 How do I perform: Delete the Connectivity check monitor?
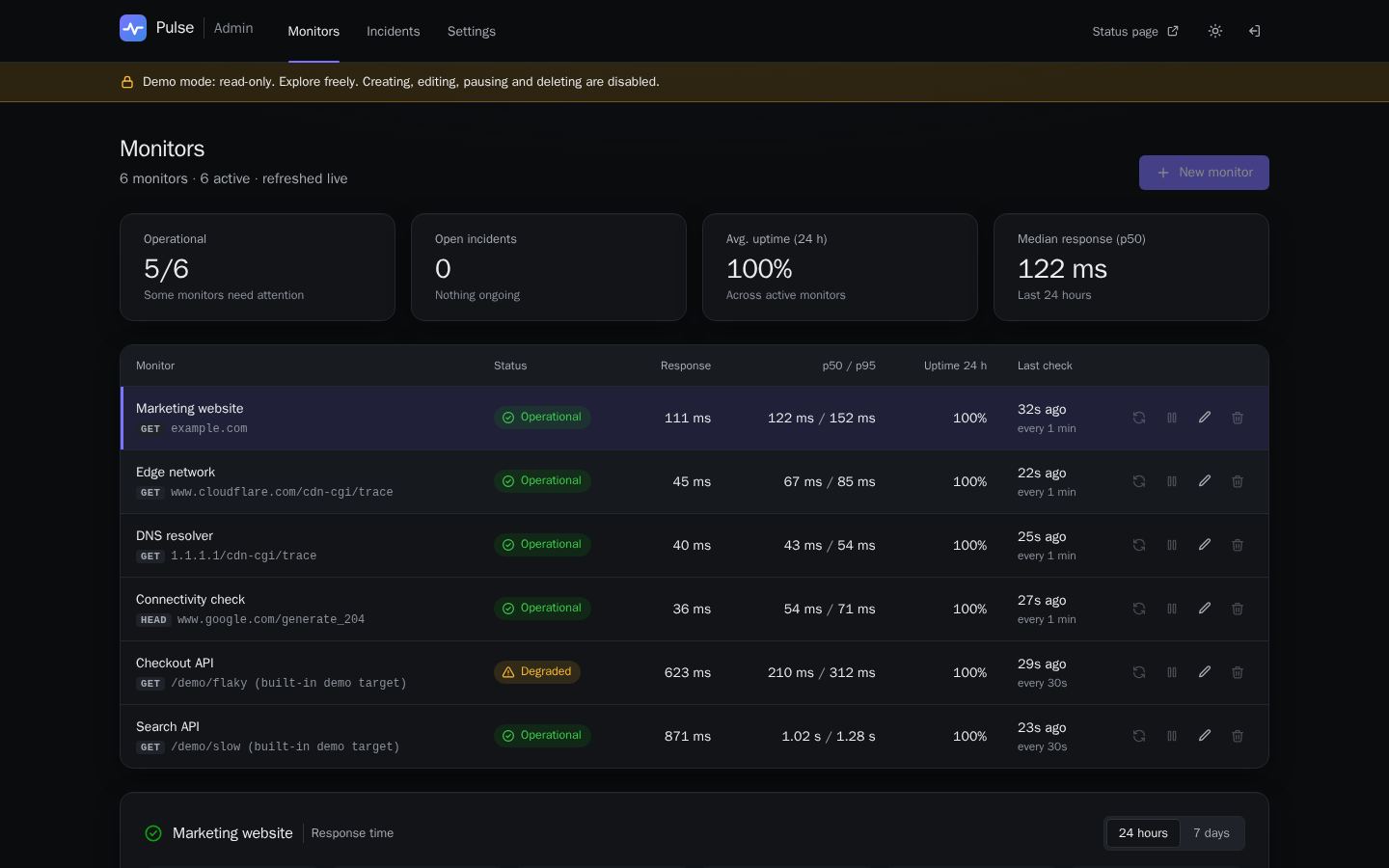tap(1238, 609)
